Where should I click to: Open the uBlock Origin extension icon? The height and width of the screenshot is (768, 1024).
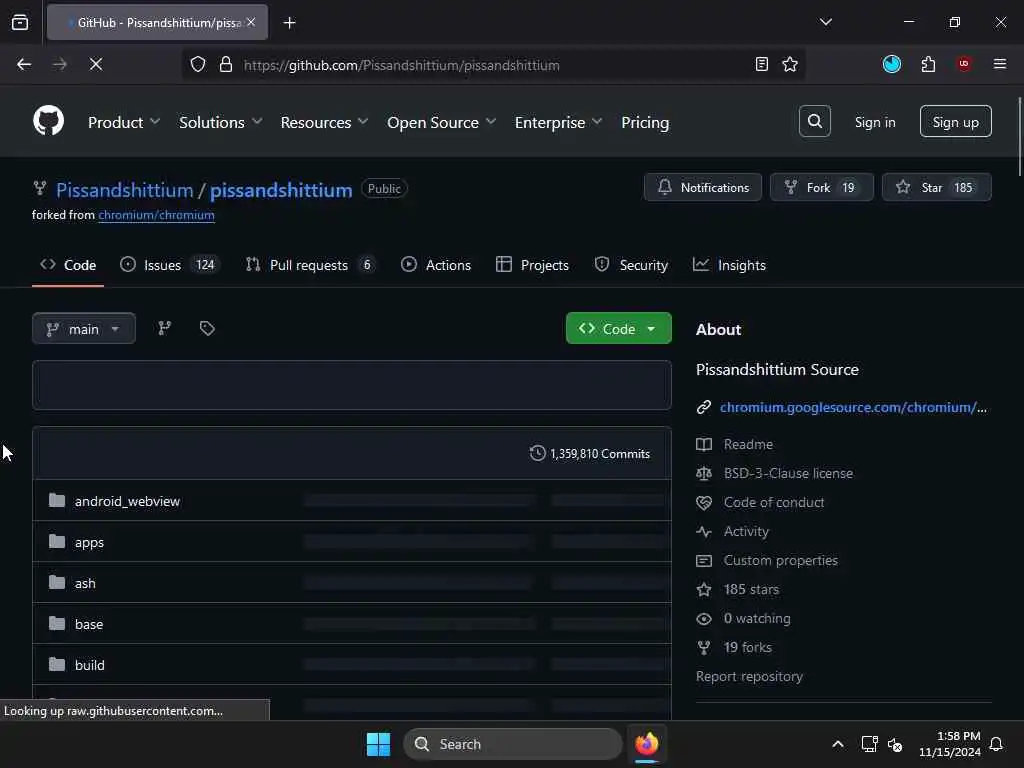(963, 64)
